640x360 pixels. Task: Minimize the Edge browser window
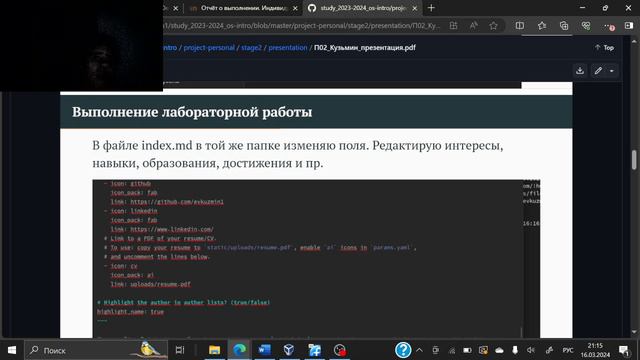(x=582, y=8)
